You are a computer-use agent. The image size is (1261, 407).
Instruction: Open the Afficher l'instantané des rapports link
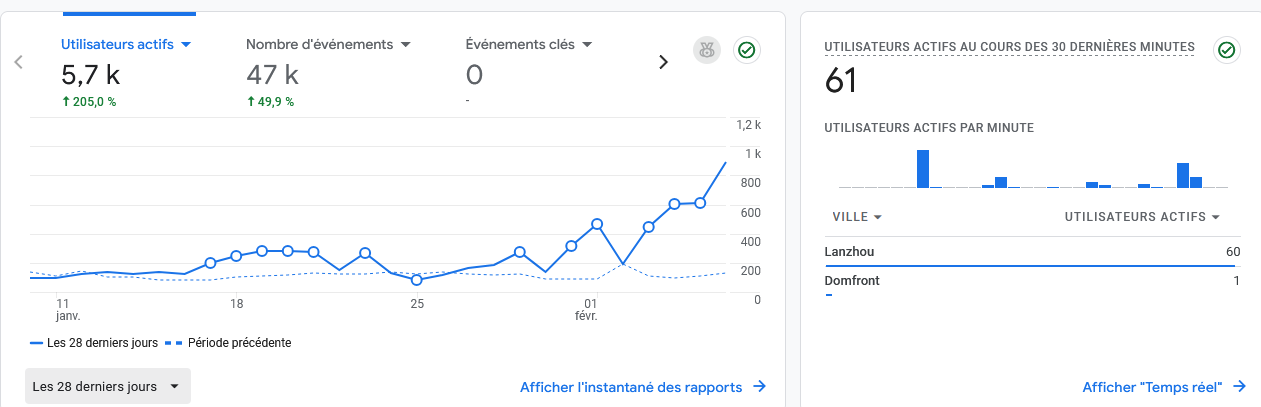pos(631,387)
